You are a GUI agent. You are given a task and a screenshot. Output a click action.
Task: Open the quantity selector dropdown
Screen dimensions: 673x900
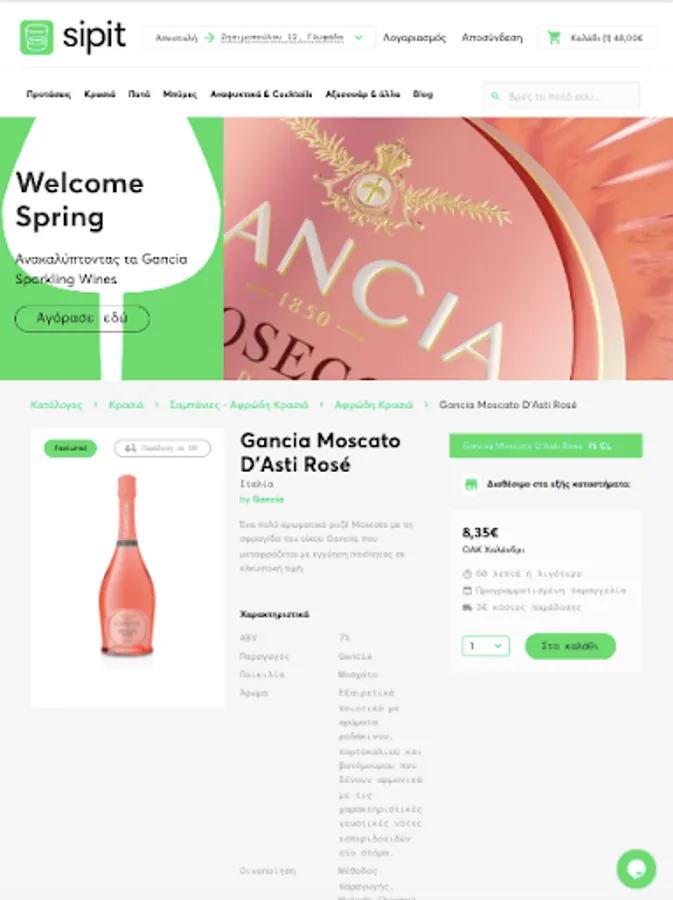point(485,646)
